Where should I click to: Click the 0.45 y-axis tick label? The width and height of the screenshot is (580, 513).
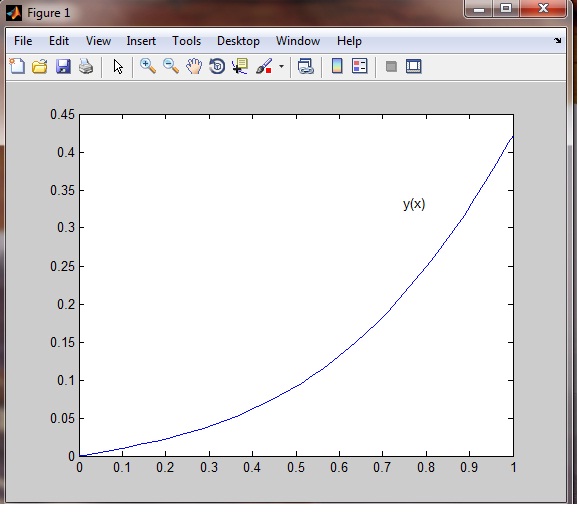[63, 114]
